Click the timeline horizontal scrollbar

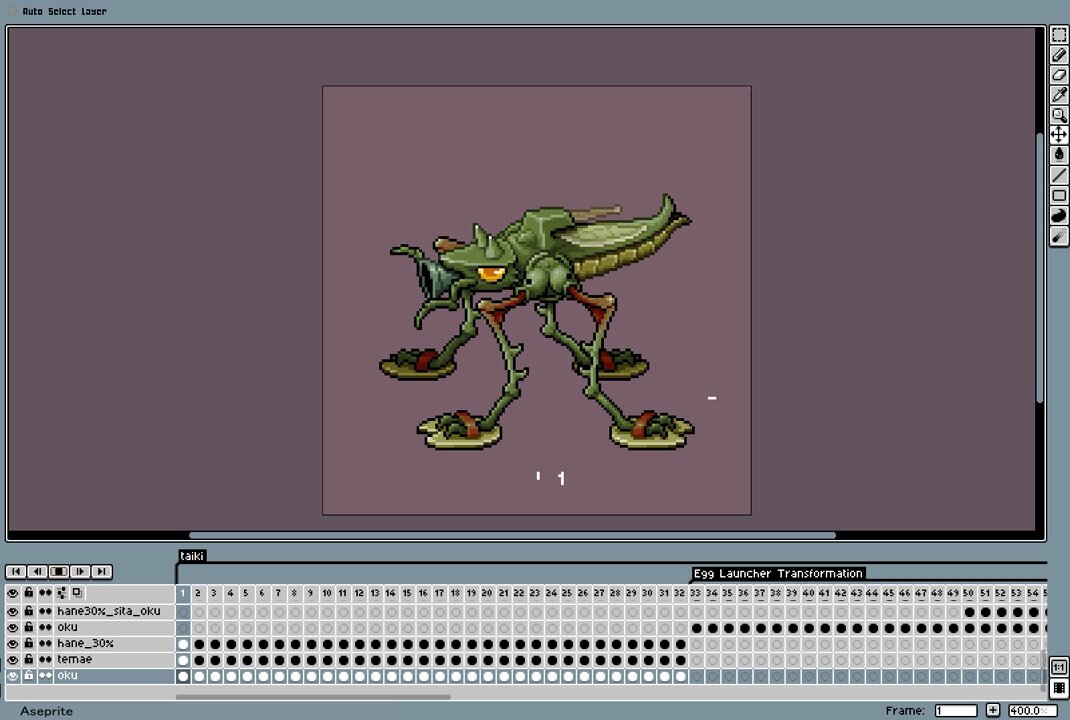pos(313,697)
